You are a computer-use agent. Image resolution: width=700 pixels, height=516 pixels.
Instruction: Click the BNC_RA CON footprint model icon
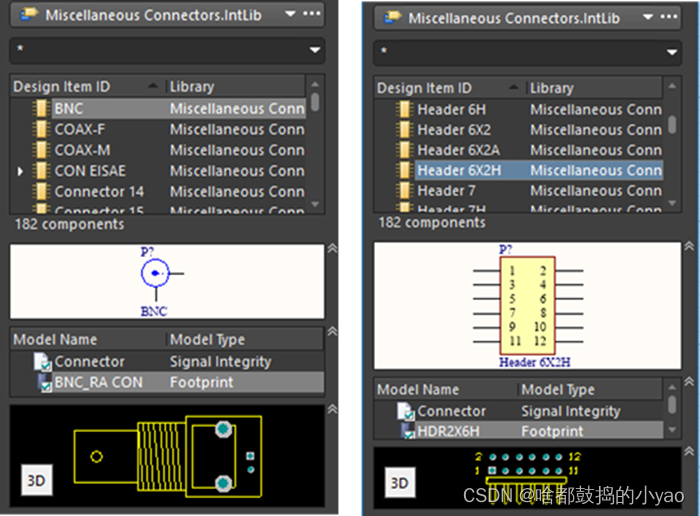pyautogui.click(x=43, y=382)
